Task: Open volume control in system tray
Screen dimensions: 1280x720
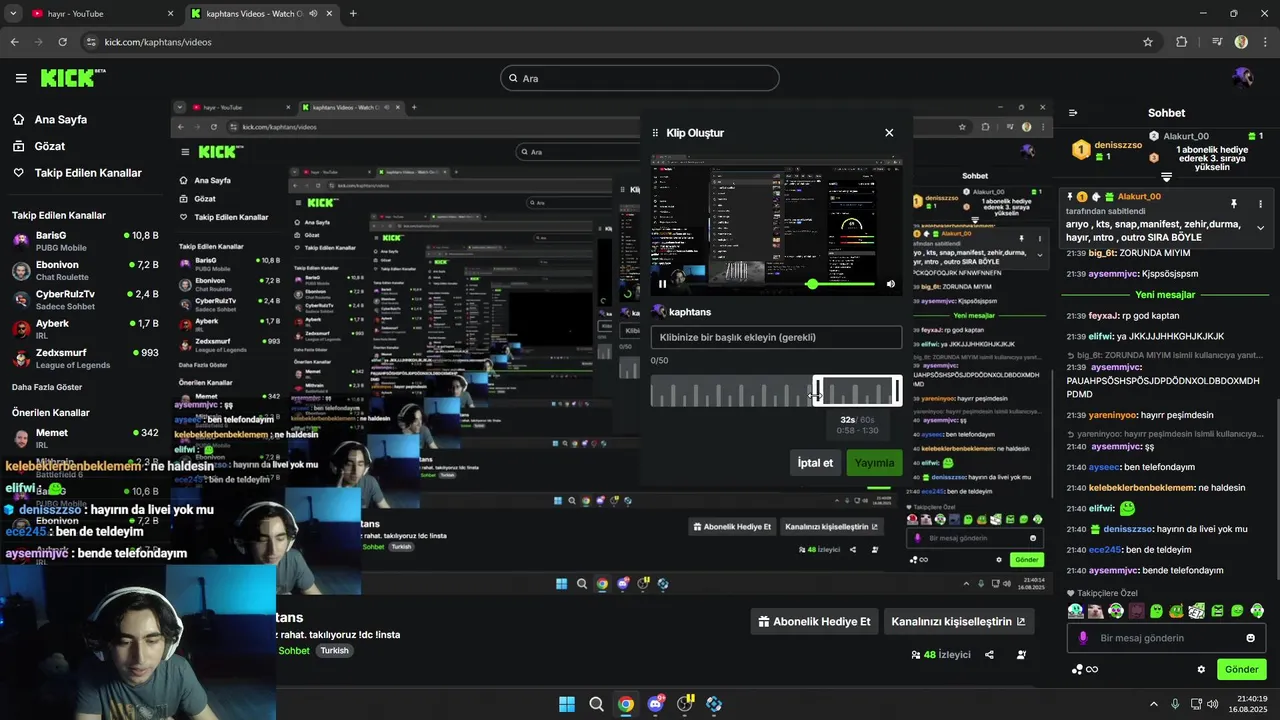Action: click(1212, 704)
